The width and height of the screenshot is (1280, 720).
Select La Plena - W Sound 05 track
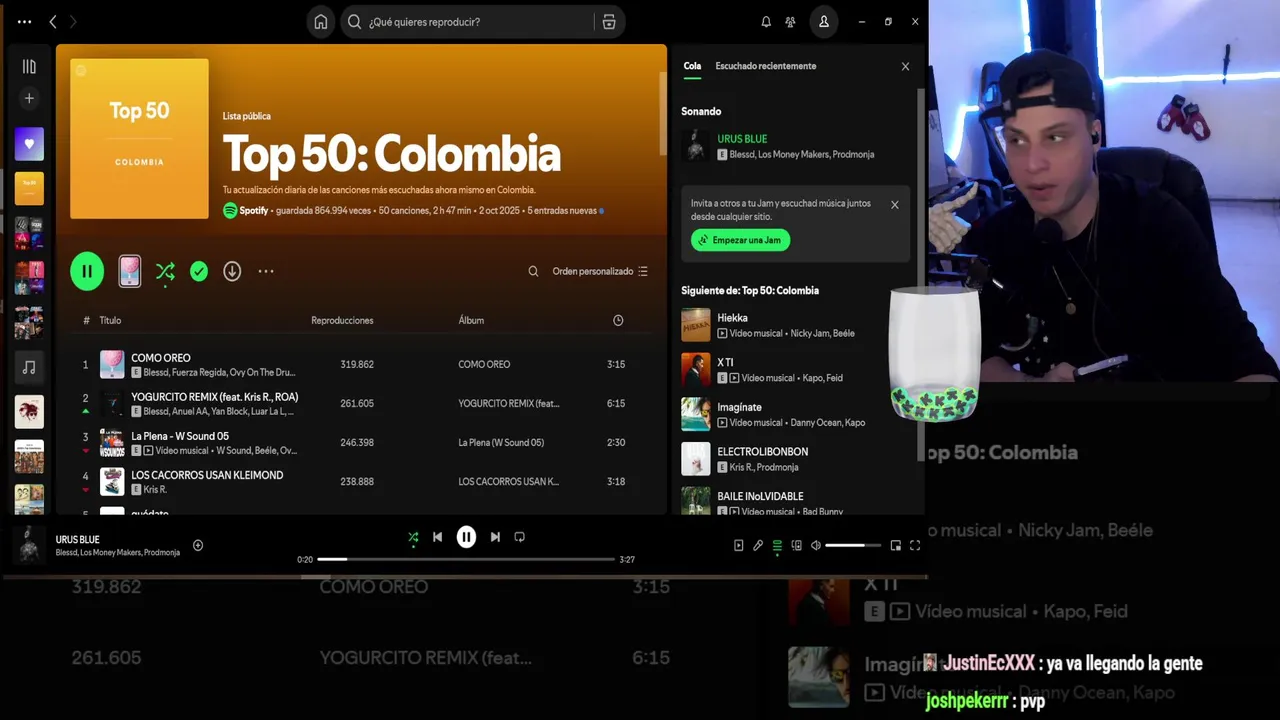(360, 443)
